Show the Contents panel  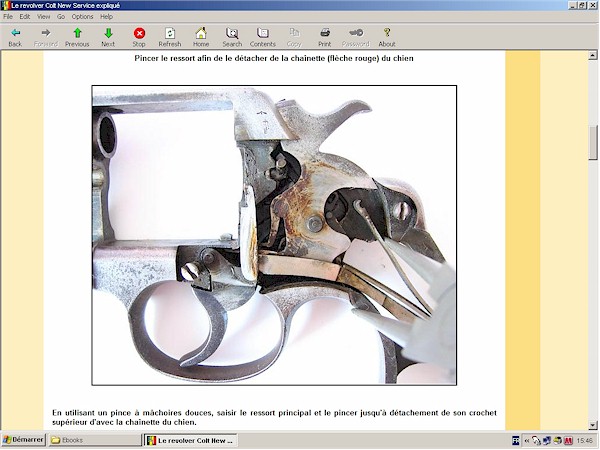[263, 37]
